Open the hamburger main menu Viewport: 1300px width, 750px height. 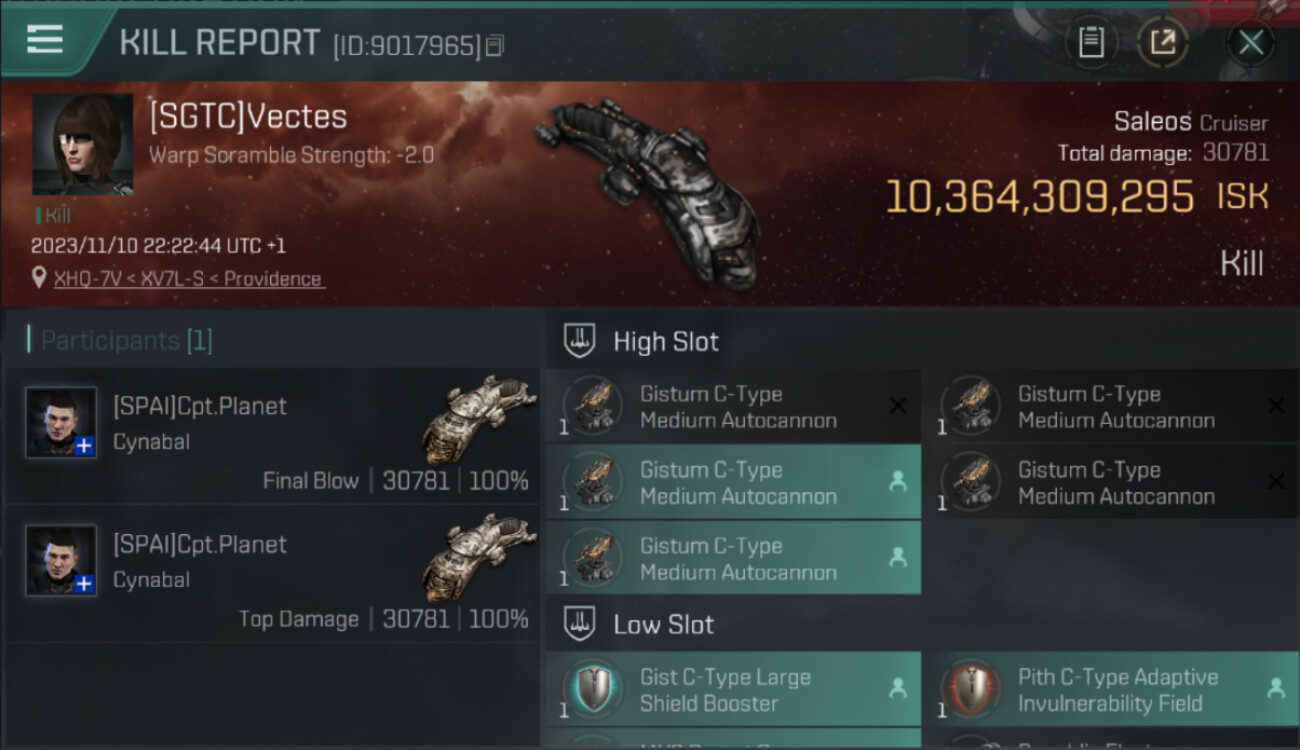pos(45,40)
